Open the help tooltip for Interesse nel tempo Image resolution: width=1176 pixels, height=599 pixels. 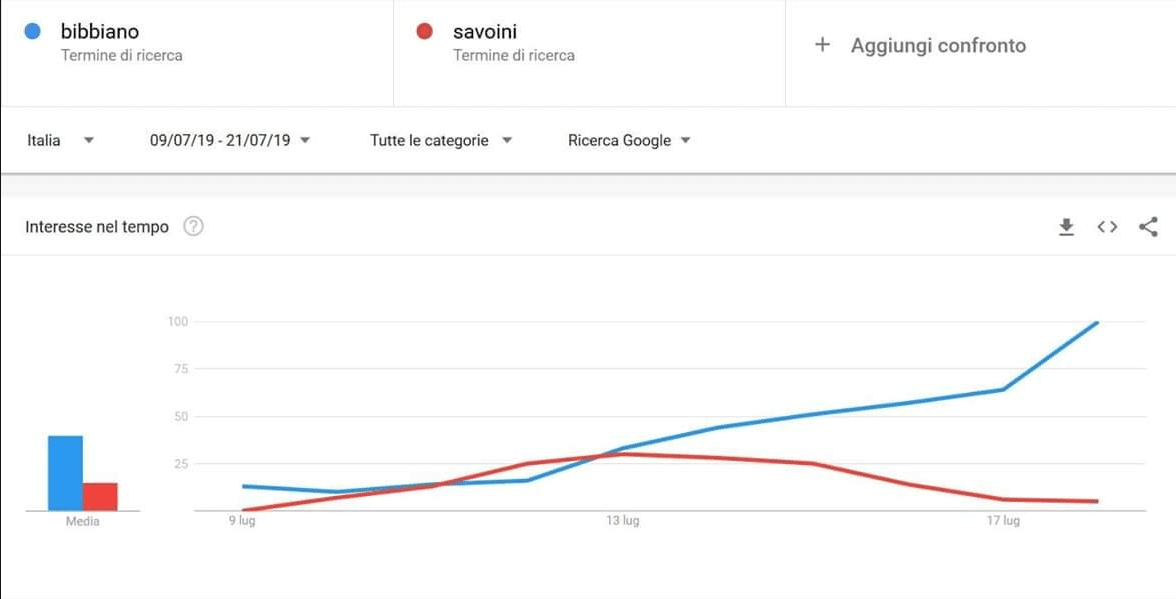(193, 226)
